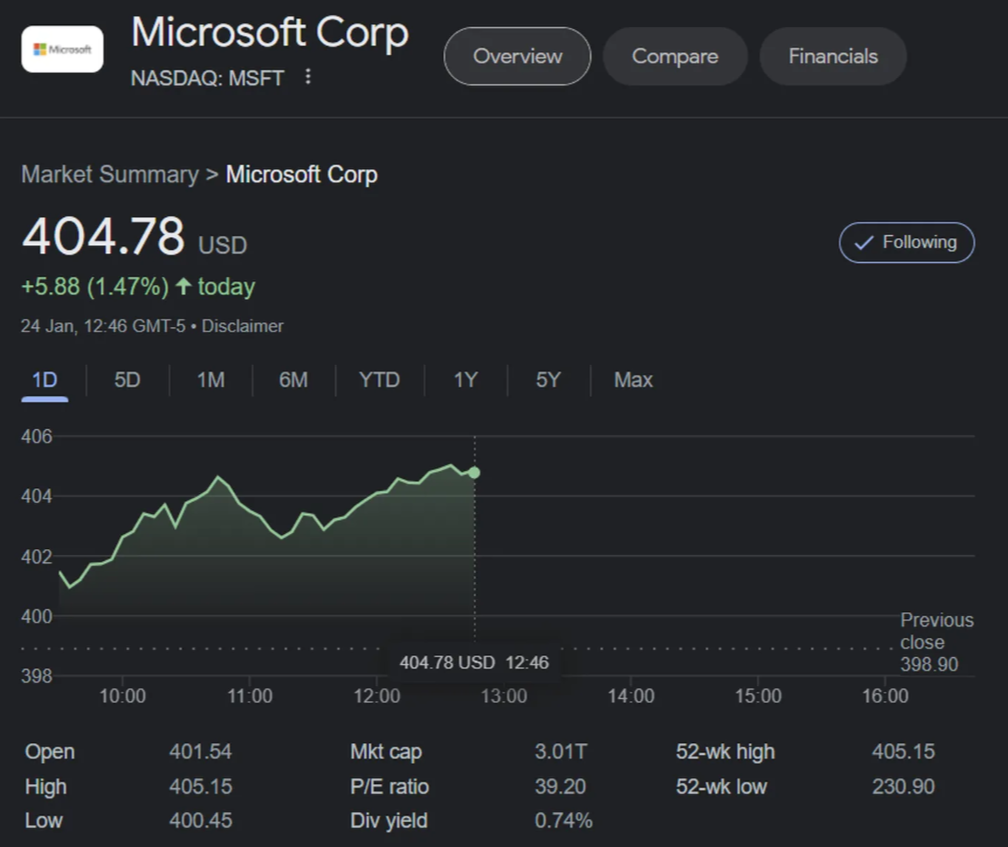Screen dimensions: 1008x847
Task: Switch to the Overview tab
Action: tap(517, 56)
